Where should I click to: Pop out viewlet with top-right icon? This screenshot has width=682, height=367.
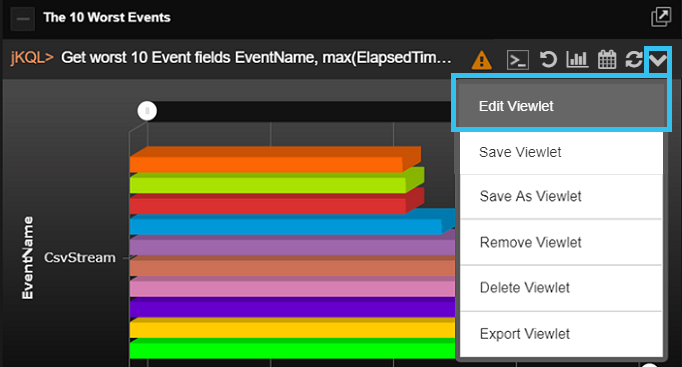point(661,17)
